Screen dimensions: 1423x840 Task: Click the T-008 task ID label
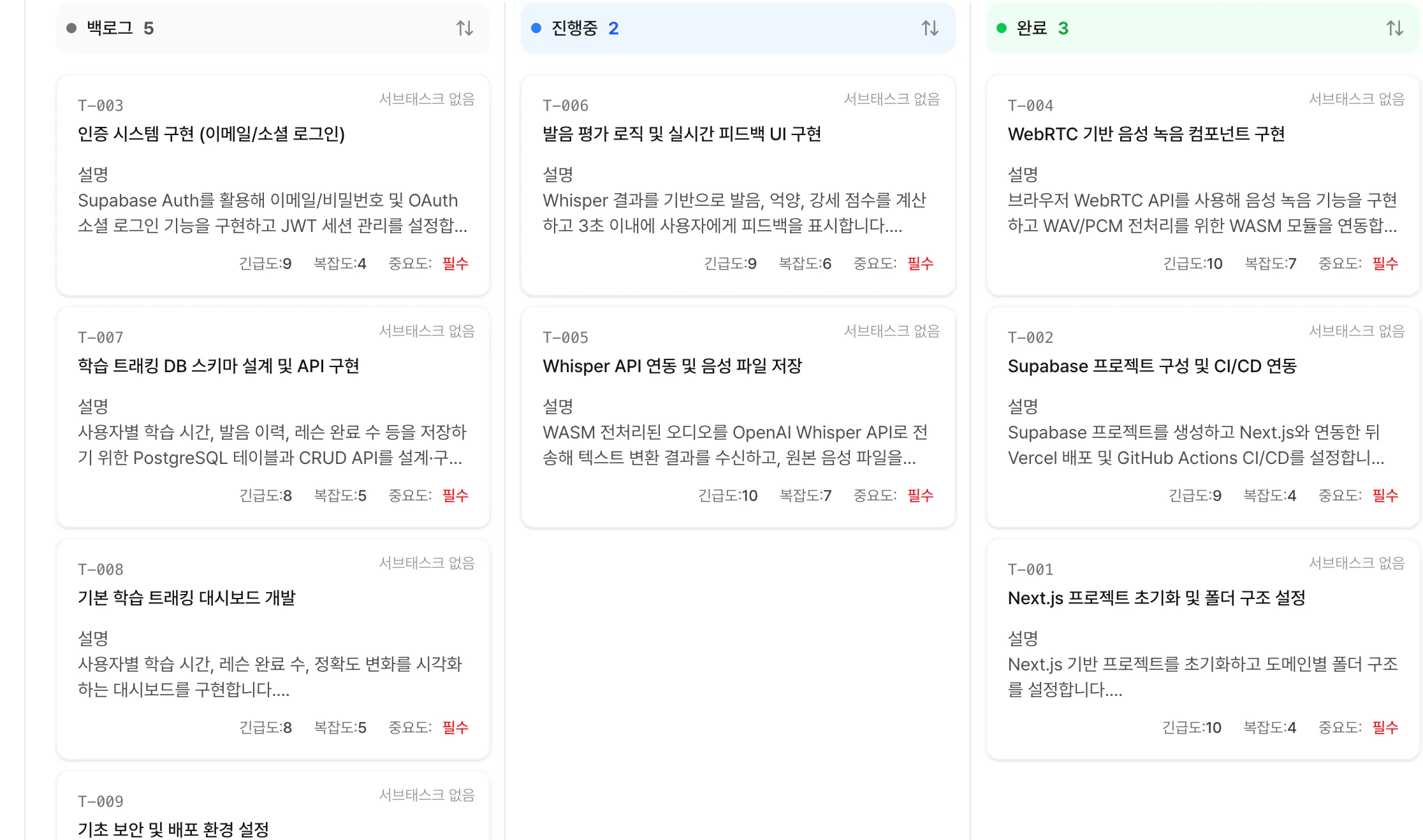[101, 570]
